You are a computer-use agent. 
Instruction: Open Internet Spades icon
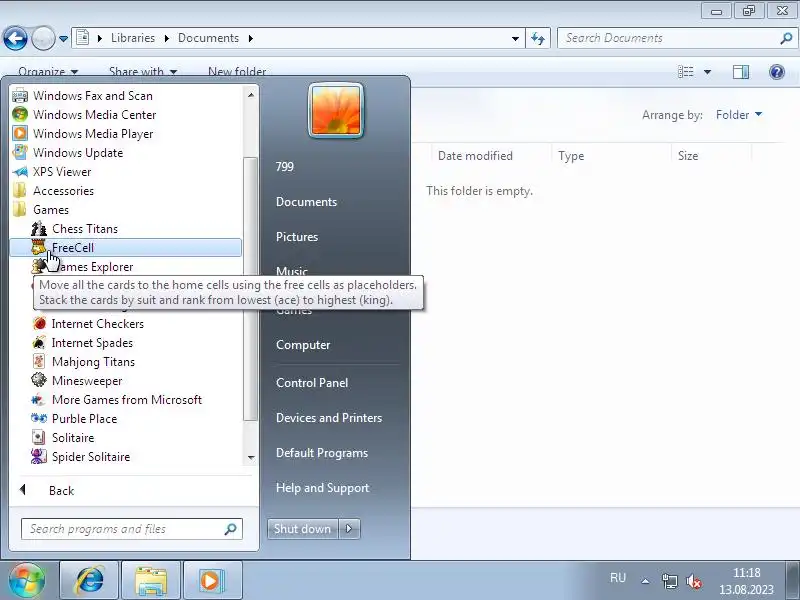click(39, 342)
